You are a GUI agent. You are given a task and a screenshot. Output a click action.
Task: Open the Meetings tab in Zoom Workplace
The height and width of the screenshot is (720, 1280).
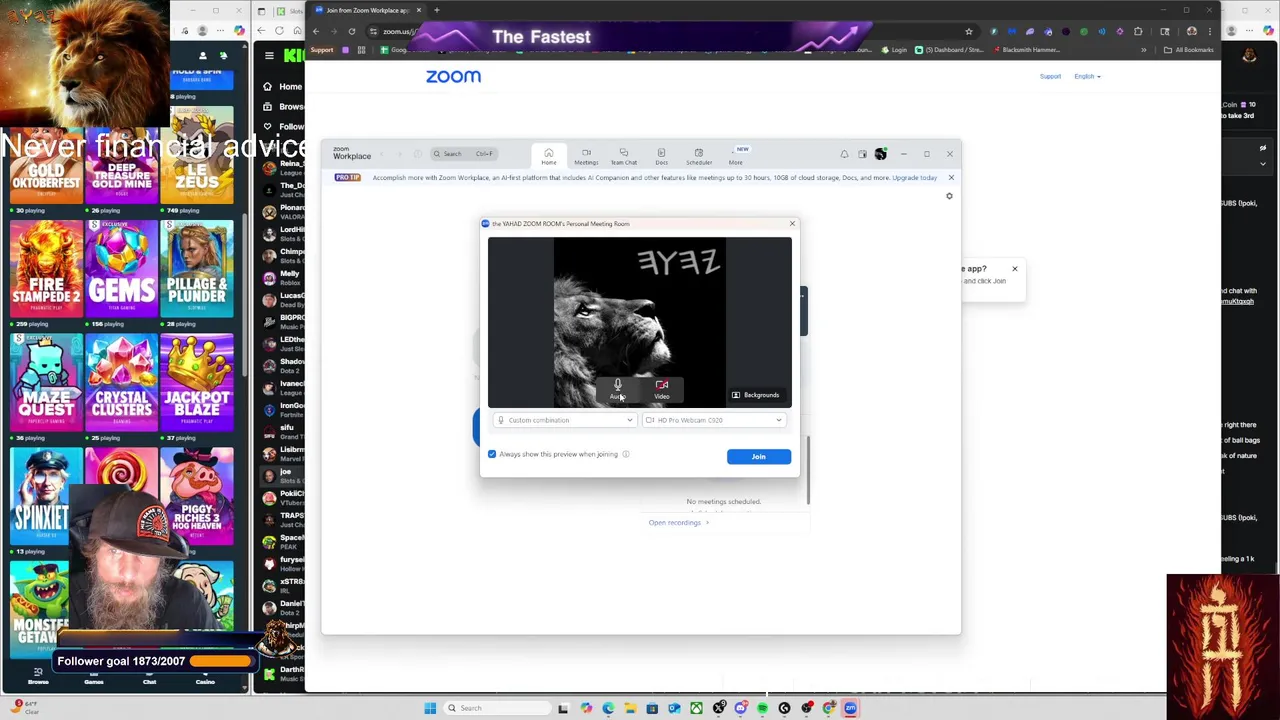coord(586,156)
